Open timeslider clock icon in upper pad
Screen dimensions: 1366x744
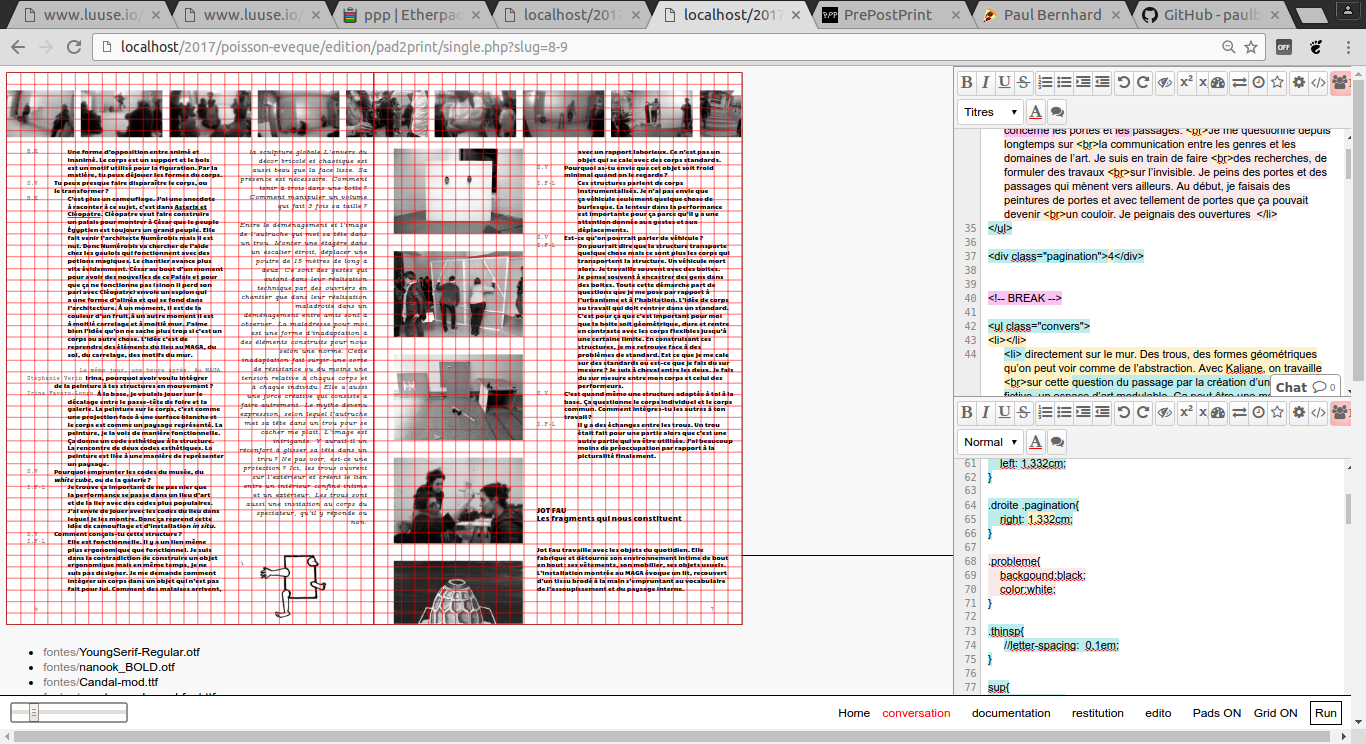click(1258, 82)
